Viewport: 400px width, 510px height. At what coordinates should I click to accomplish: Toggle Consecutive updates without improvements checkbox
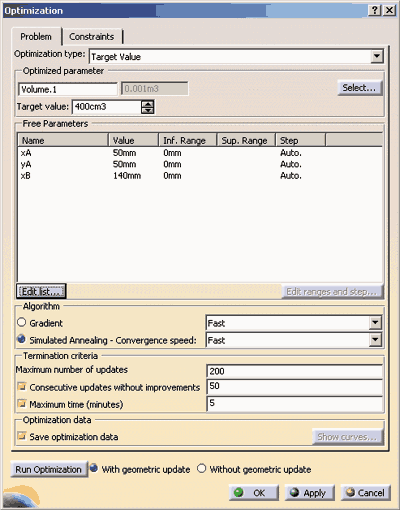(22, 387)
